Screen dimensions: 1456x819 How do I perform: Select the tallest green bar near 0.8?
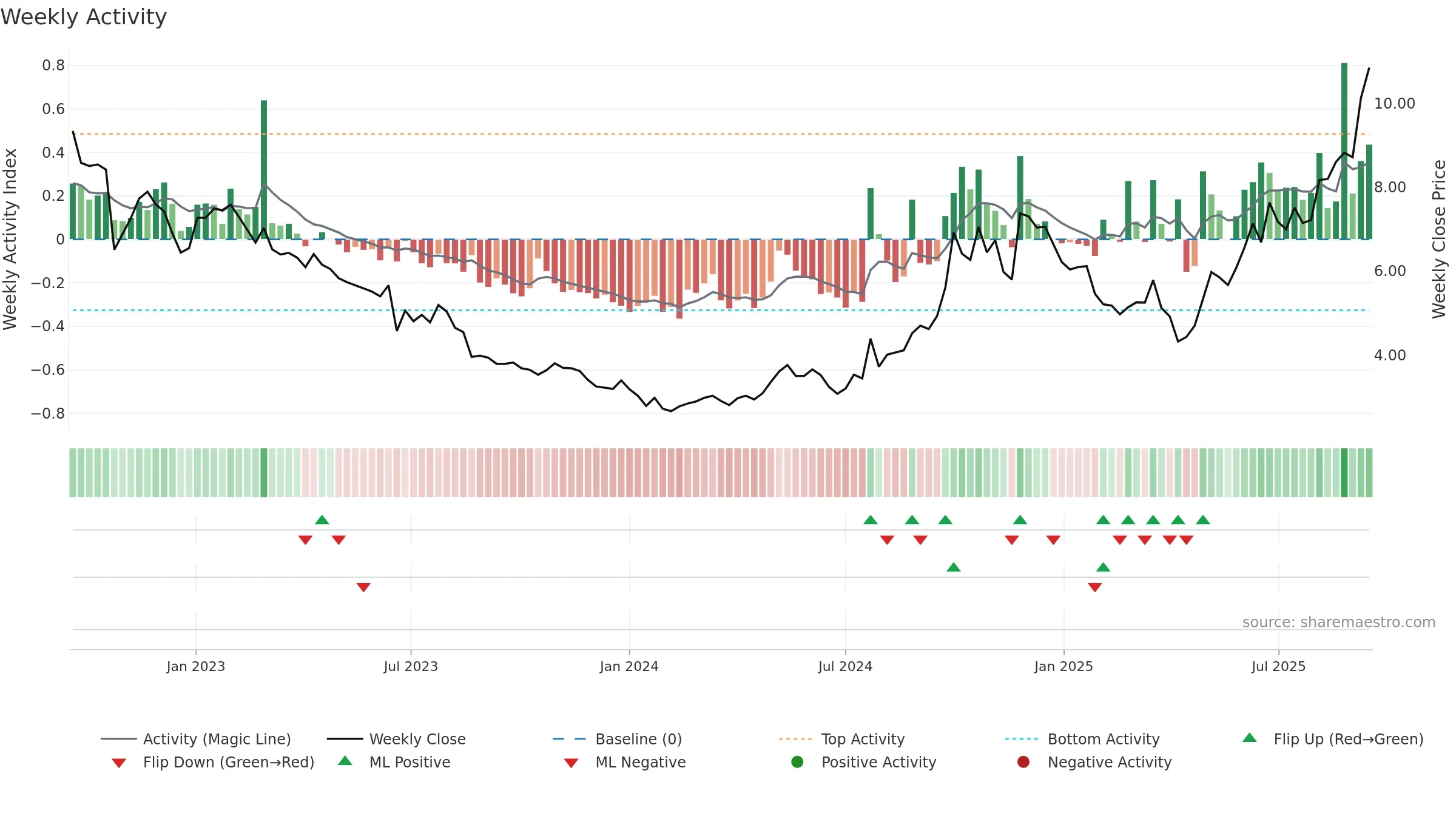[1344, 151]
